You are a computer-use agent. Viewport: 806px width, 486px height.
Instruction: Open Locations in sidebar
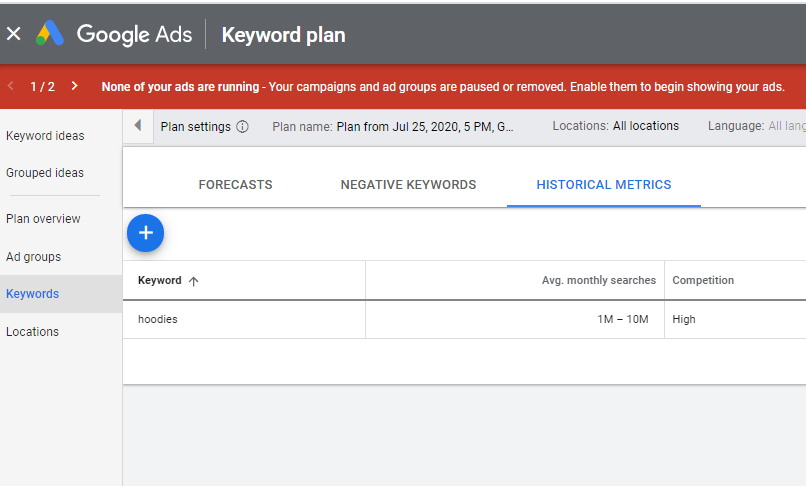tap(32, 332)
